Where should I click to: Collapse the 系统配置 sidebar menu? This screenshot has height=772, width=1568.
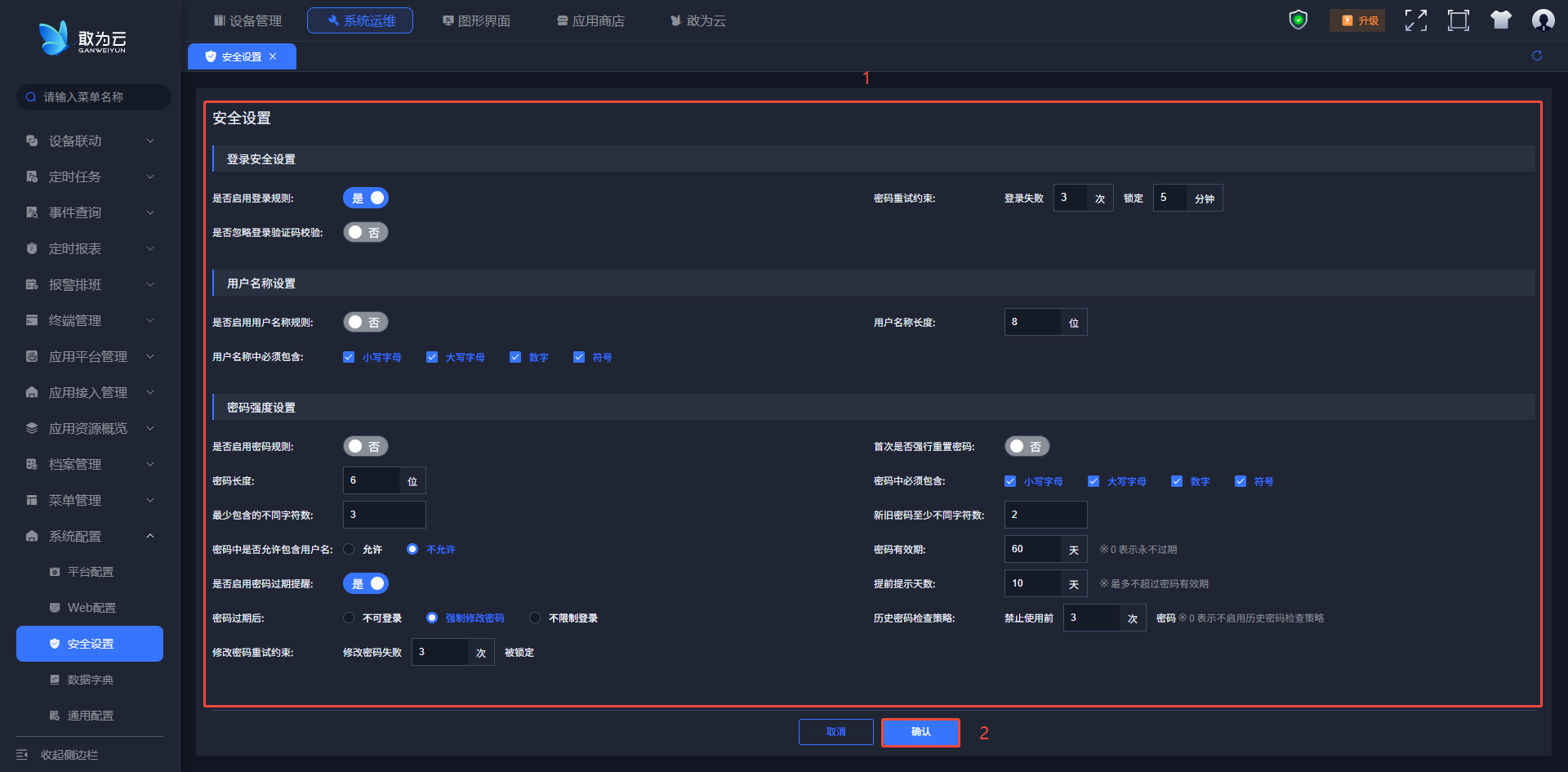tap(90, 536)
